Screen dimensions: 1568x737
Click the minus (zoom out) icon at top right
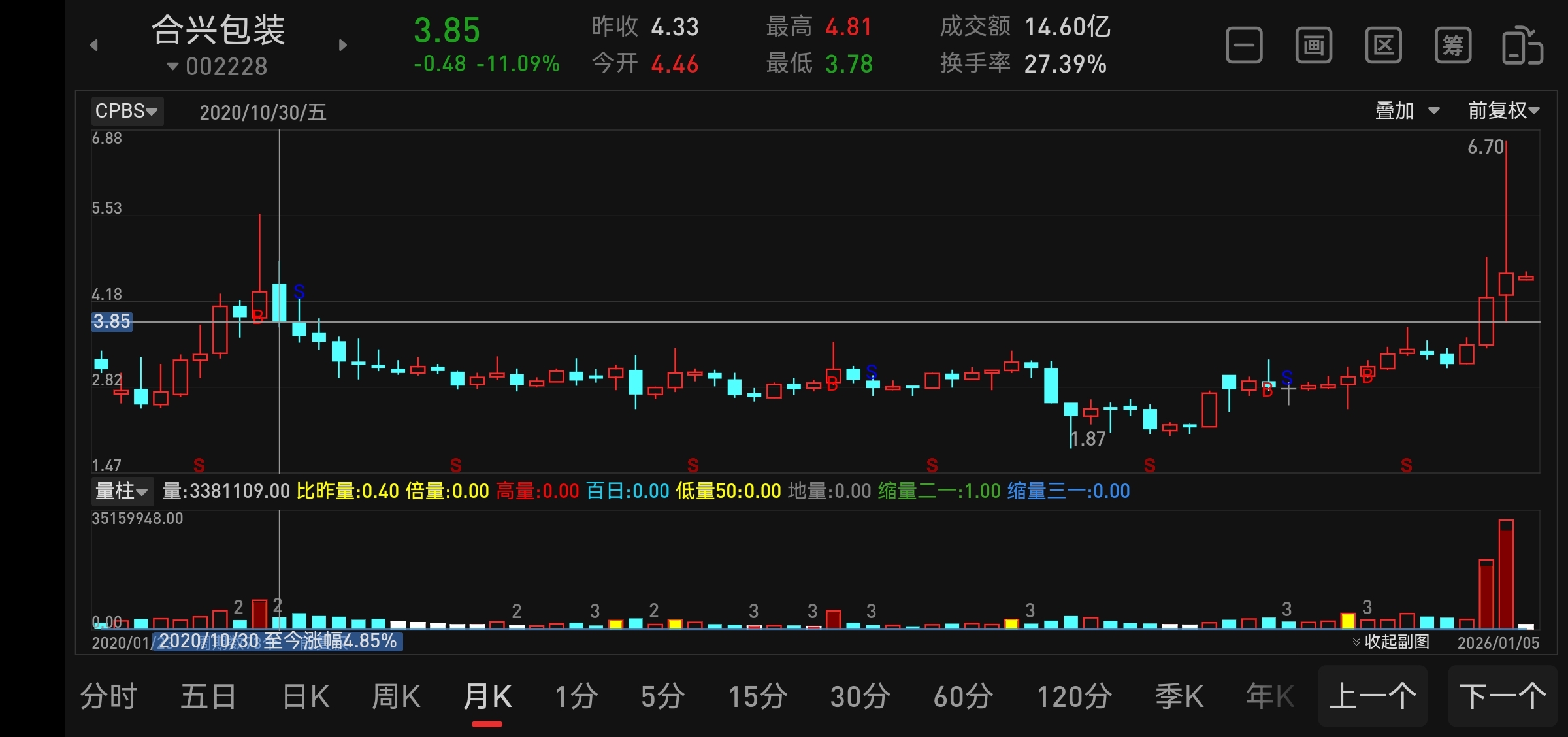pos(1244,46)
